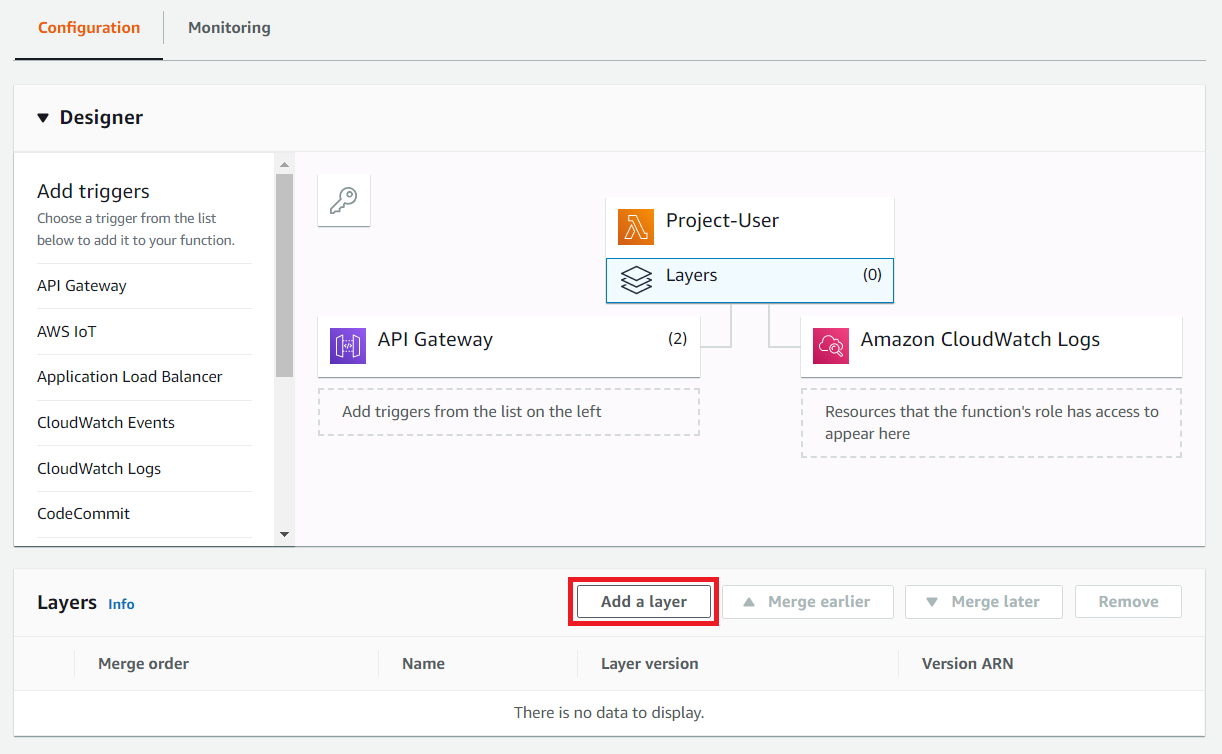Switch to the Monitoring tab
Screen dimensions: 1222x754
pyautogui.click(x=229, y=28)
